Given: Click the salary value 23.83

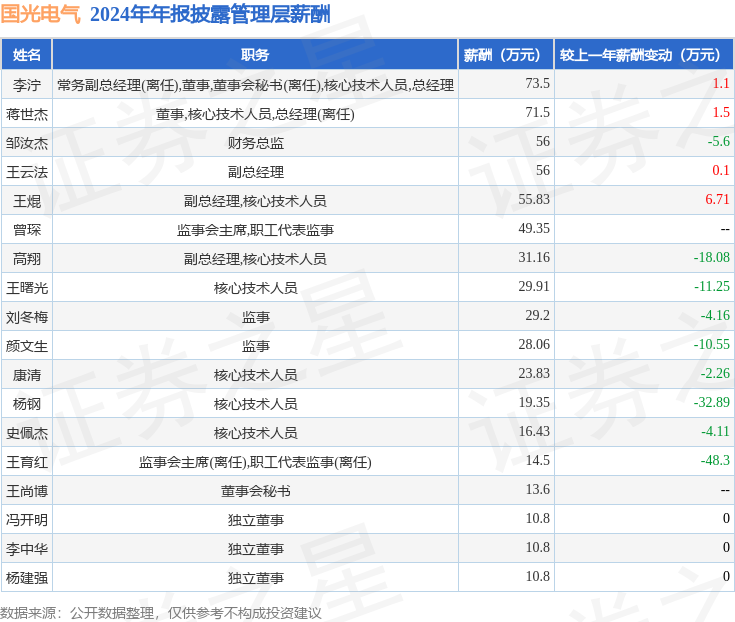Looking at the screenshot, I should (x=534, y=374).
